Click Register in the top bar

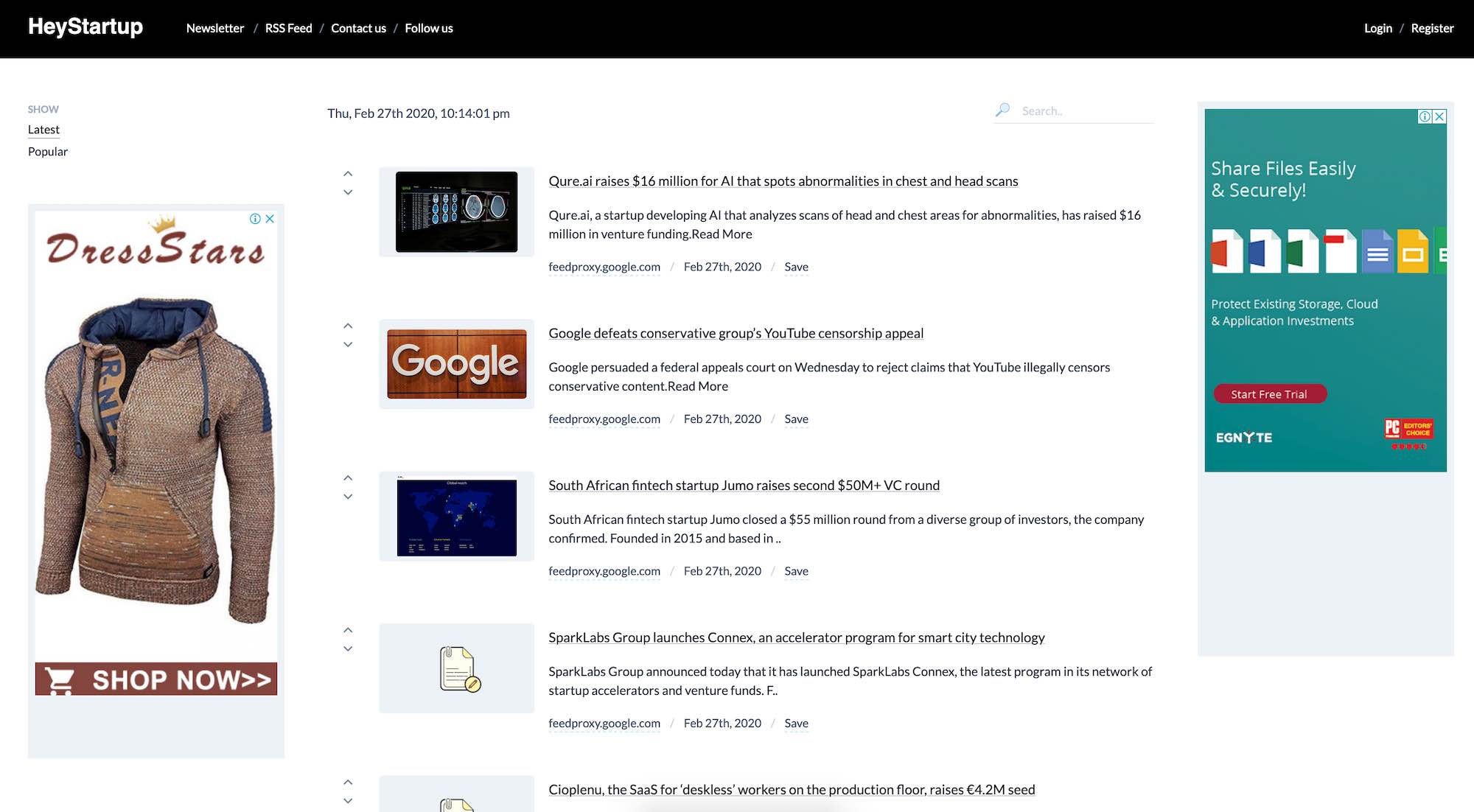[x=1432, y=28]
